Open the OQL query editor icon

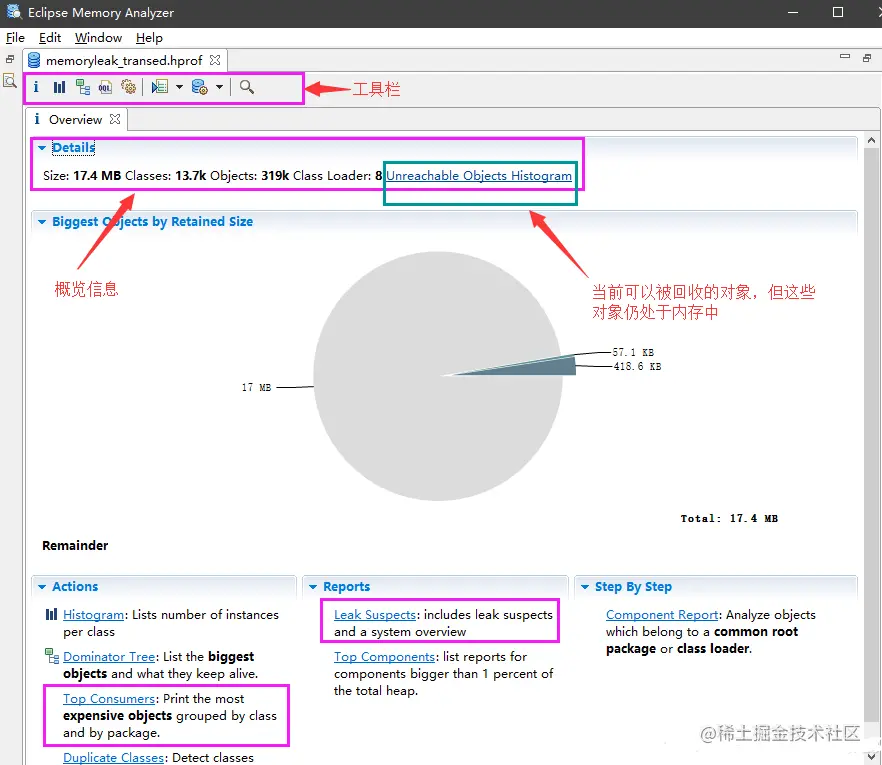coord(105,87)
